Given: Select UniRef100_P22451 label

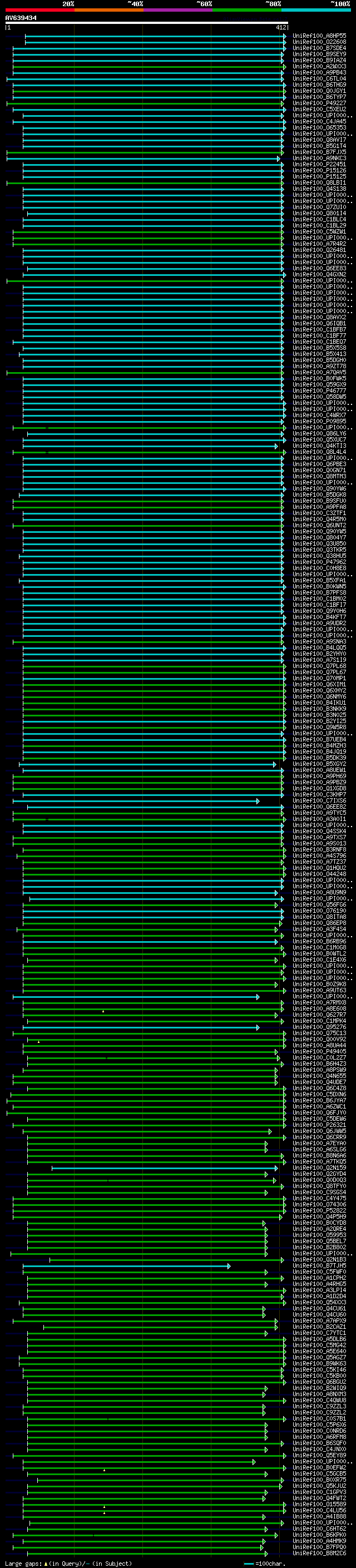Looking at the screenshot, I should pyautogui.click(x=319, y=164).
